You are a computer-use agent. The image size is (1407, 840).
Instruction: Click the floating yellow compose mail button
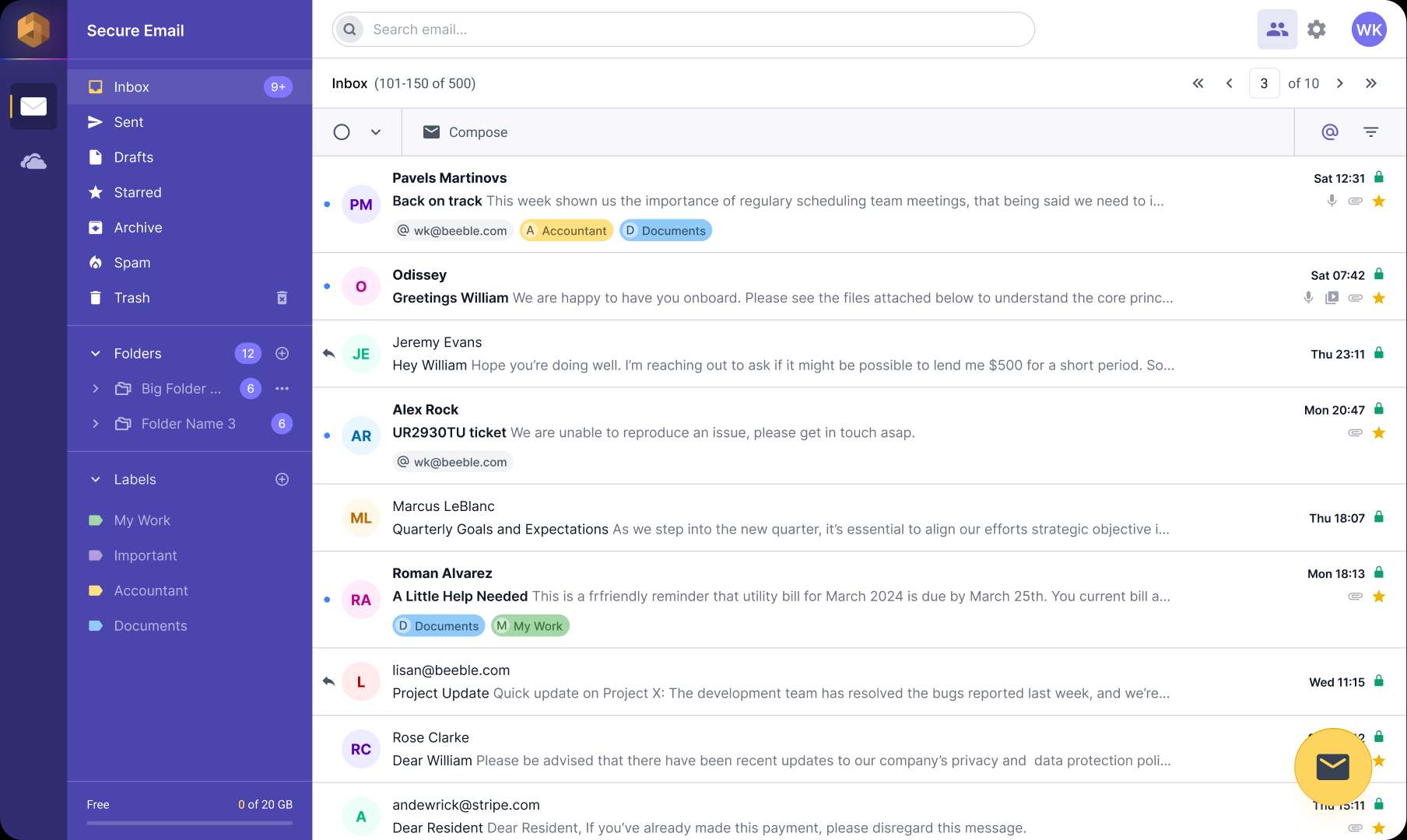[1333, 767]
